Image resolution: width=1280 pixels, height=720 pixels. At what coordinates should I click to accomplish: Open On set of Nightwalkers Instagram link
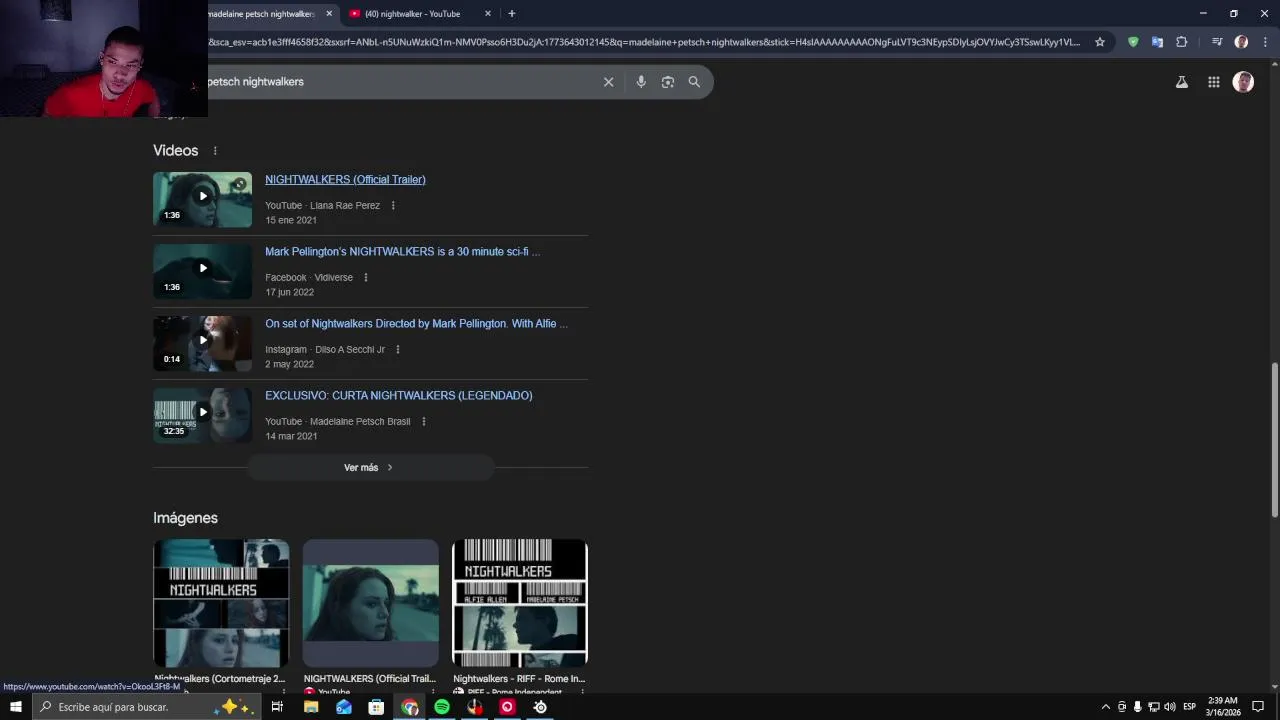pos(416,324)
